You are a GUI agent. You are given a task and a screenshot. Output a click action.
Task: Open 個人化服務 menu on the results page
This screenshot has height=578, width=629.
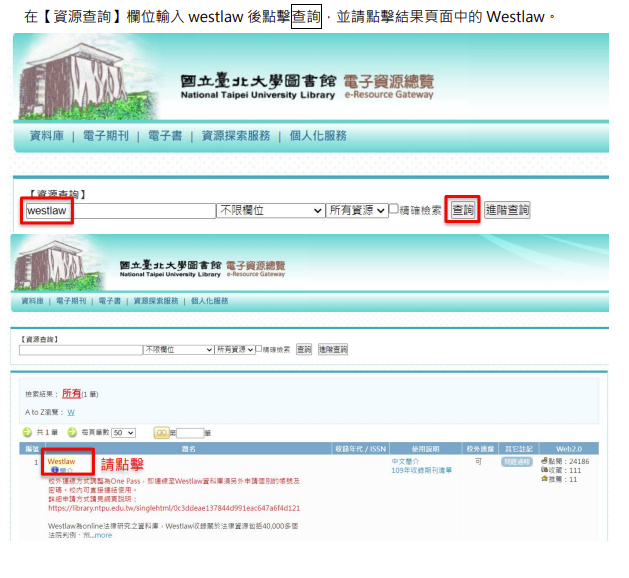tap(209, 301)
